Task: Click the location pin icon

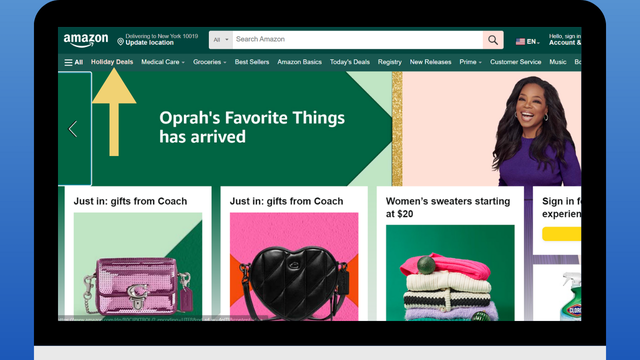Action: 120,42
